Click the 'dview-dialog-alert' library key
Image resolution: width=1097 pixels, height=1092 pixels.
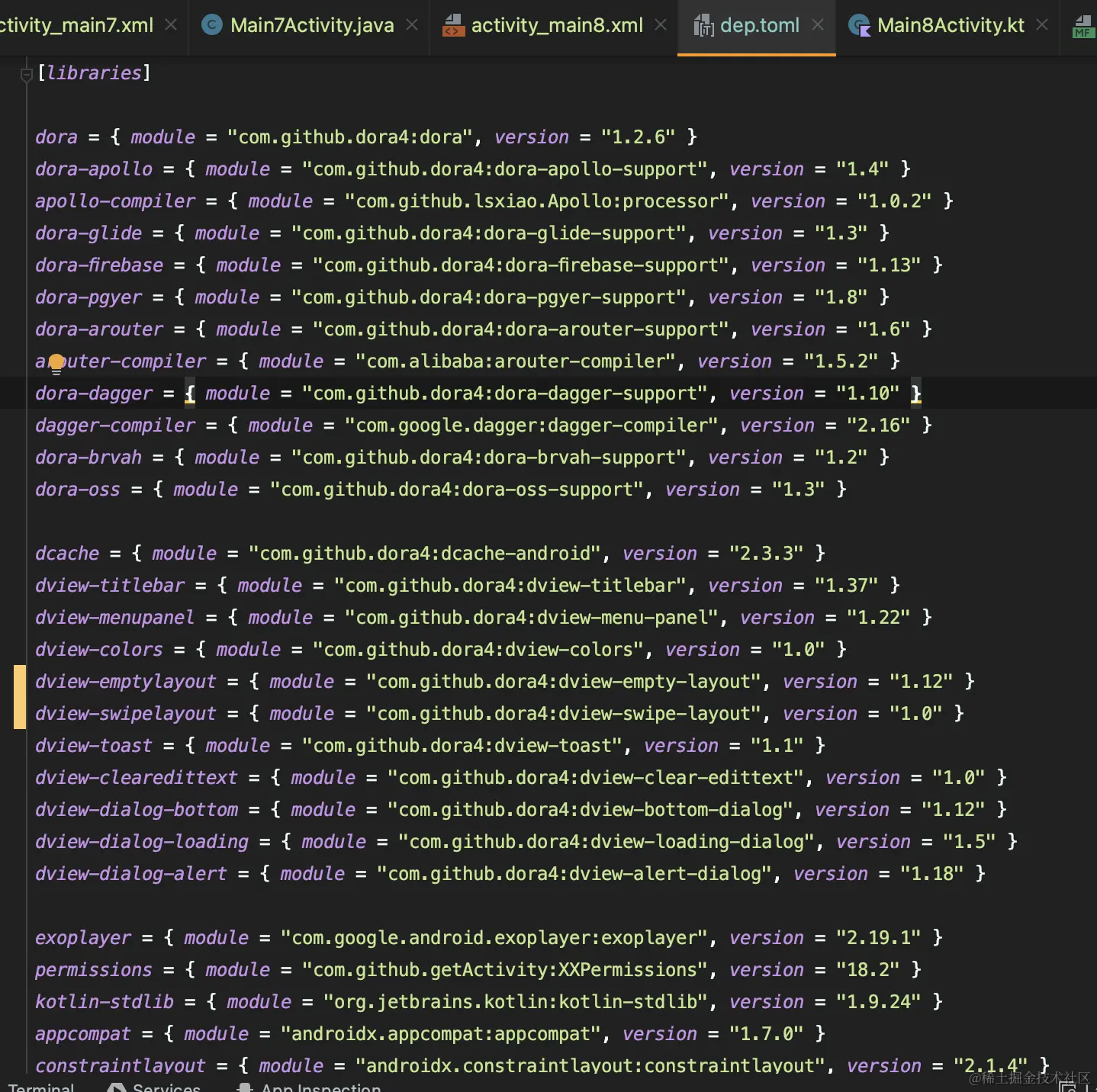[x=131, y=874]
